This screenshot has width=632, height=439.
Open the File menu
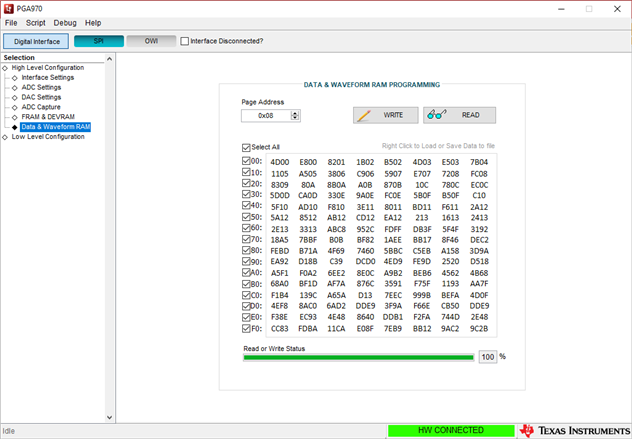(11, 23)
